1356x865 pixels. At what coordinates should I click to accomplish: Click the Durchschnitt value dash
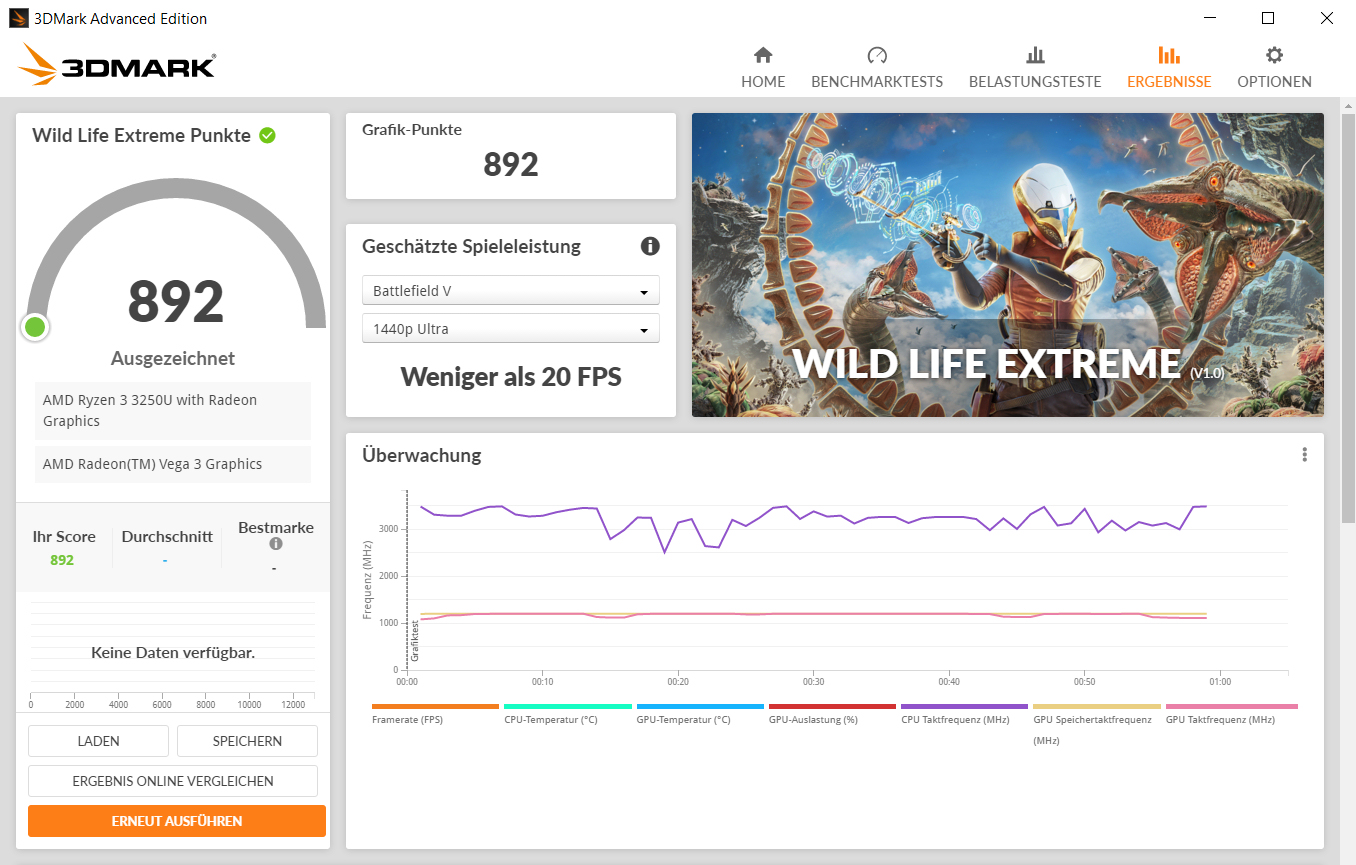165,561
